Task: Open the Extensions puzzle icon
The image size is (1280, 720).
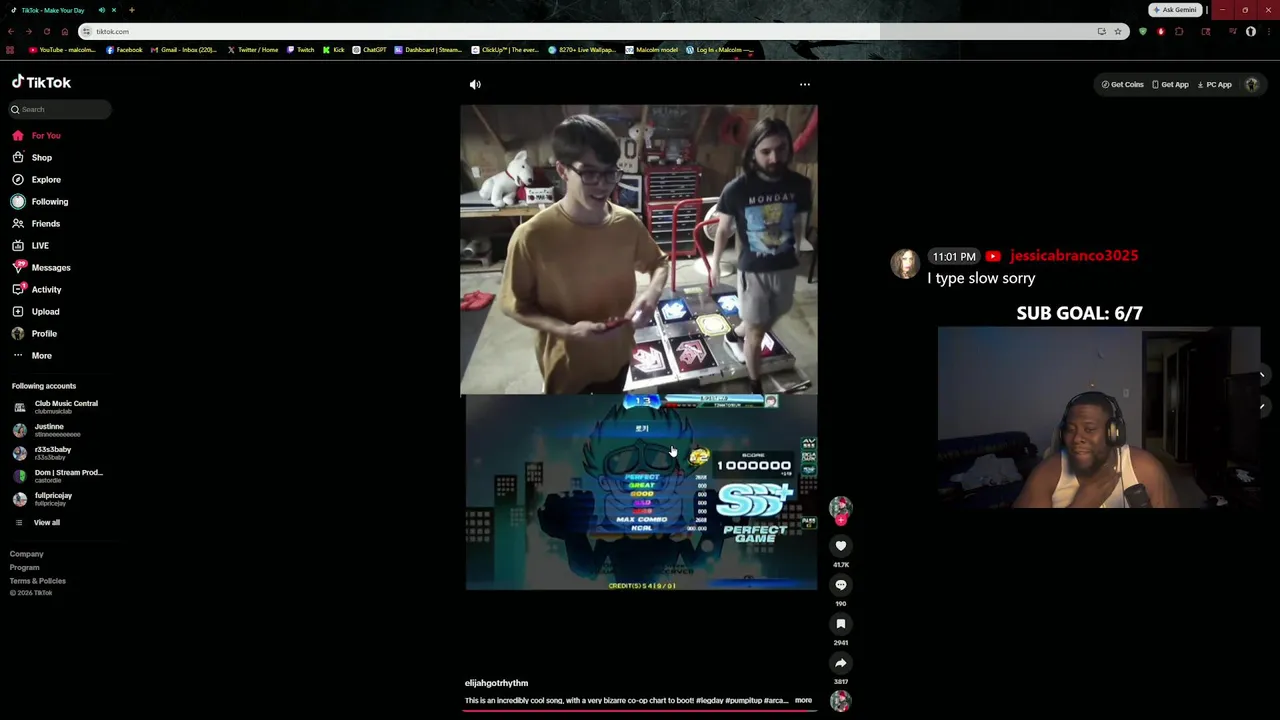Action: click(x=1179, y=31)
